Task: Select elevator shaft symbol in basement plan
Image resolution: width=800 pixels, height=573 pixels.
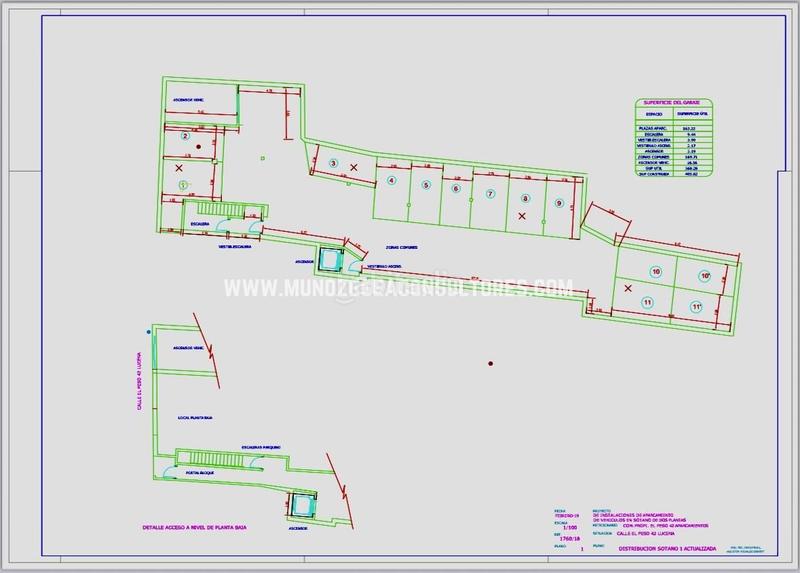Action: (x=330, y=256)
